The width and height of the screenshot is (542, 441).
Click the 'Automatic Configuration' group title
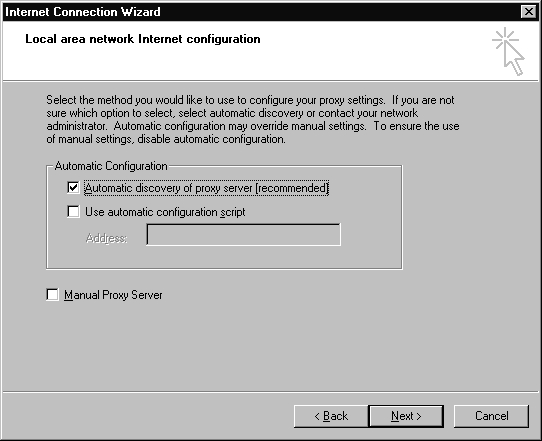point(111,166)
